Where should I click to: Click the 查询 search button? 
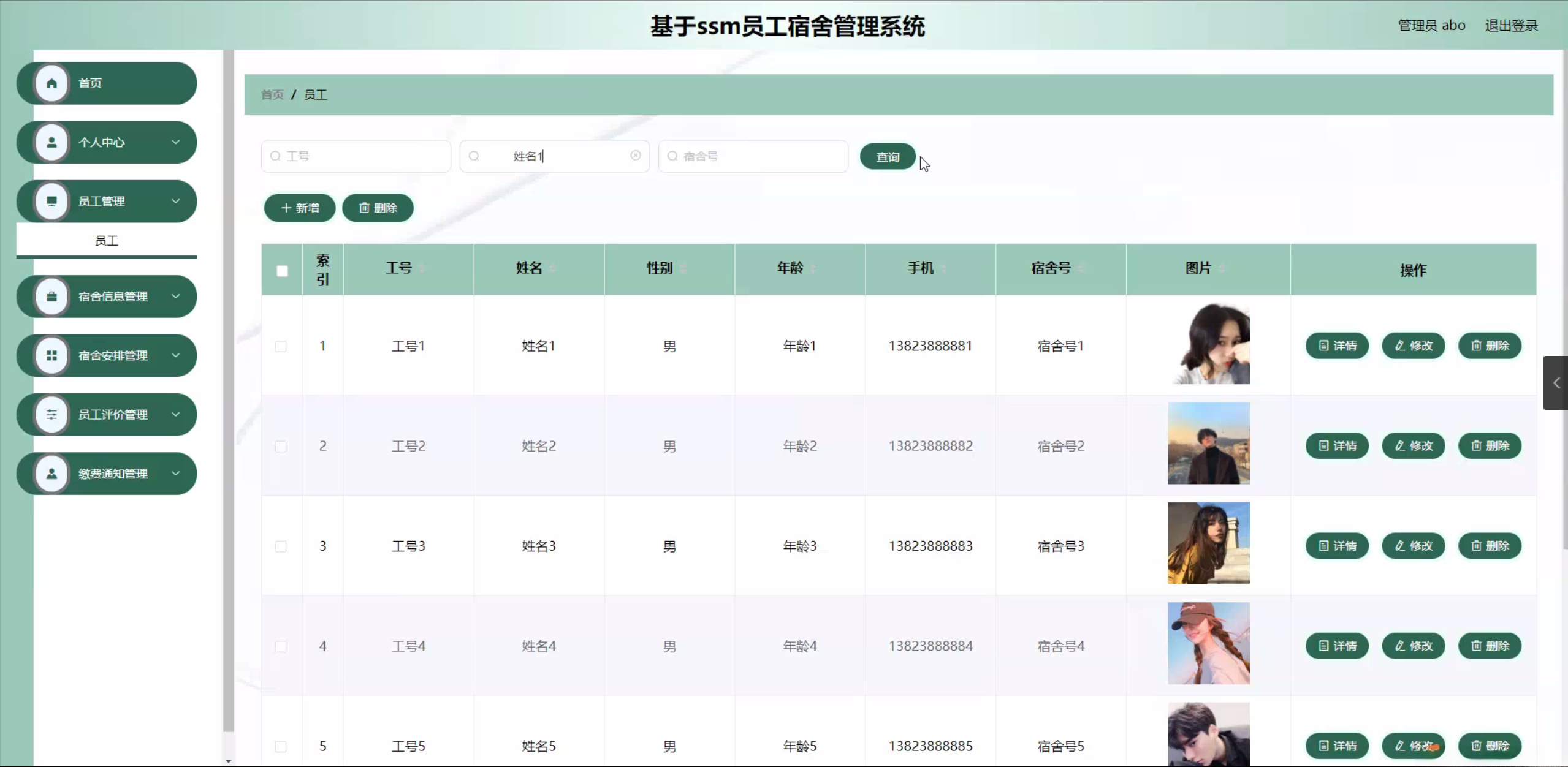point(887,157)
